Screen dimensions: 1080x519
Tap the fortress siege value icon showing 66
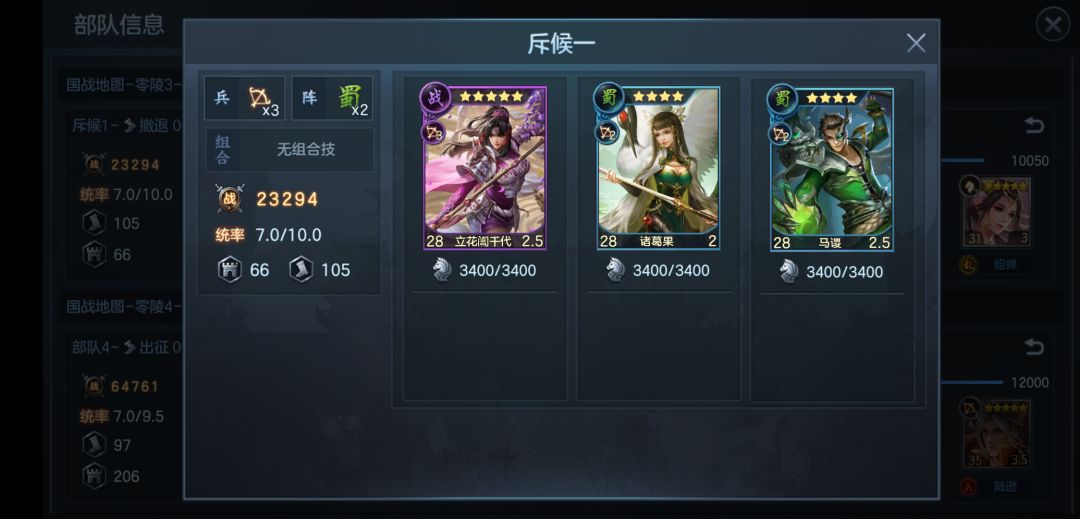pyautogui.click(x=229, y=269)
